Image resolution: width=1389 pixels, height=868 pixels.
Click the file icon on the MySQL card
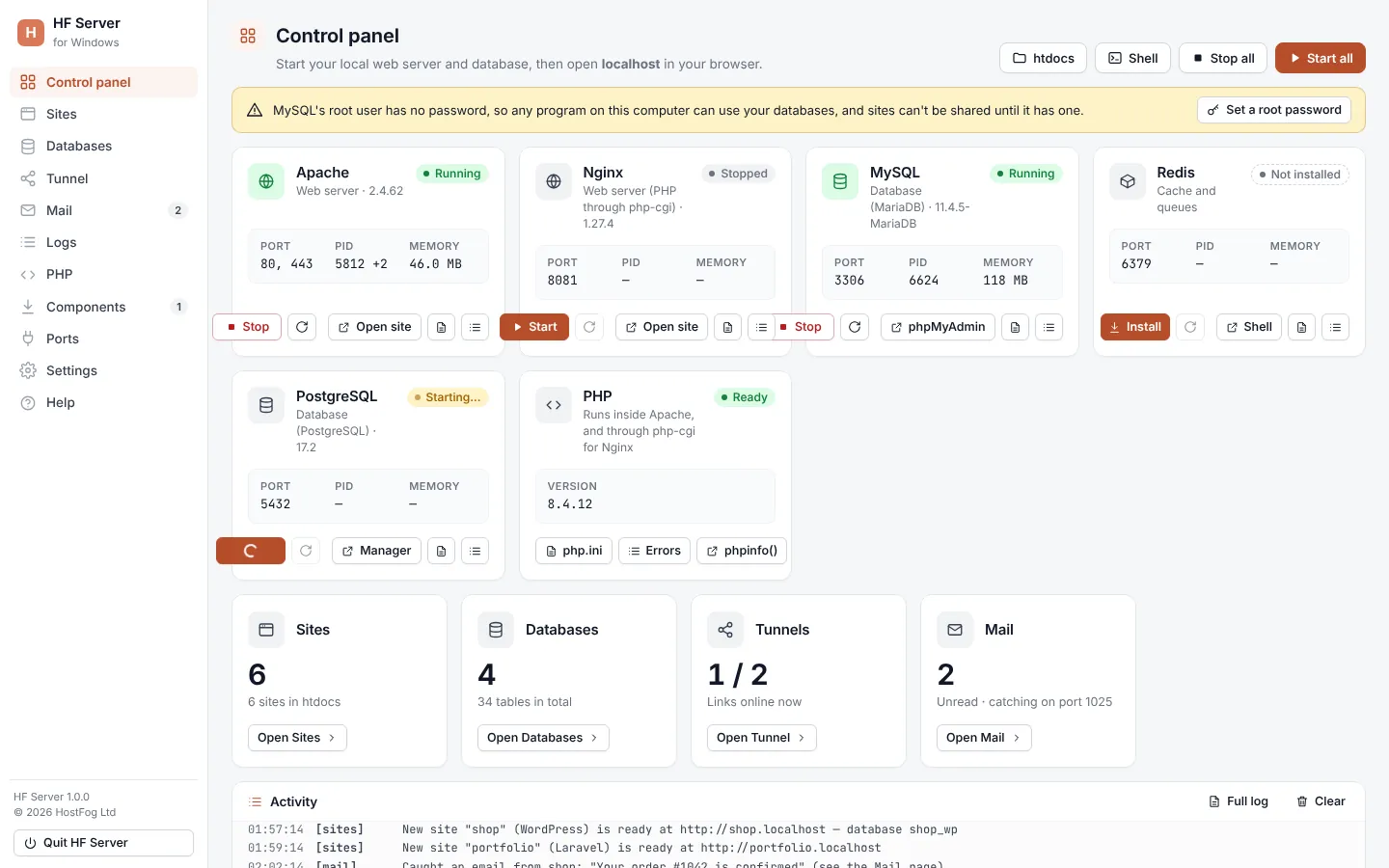click(x=1015, y=327)
